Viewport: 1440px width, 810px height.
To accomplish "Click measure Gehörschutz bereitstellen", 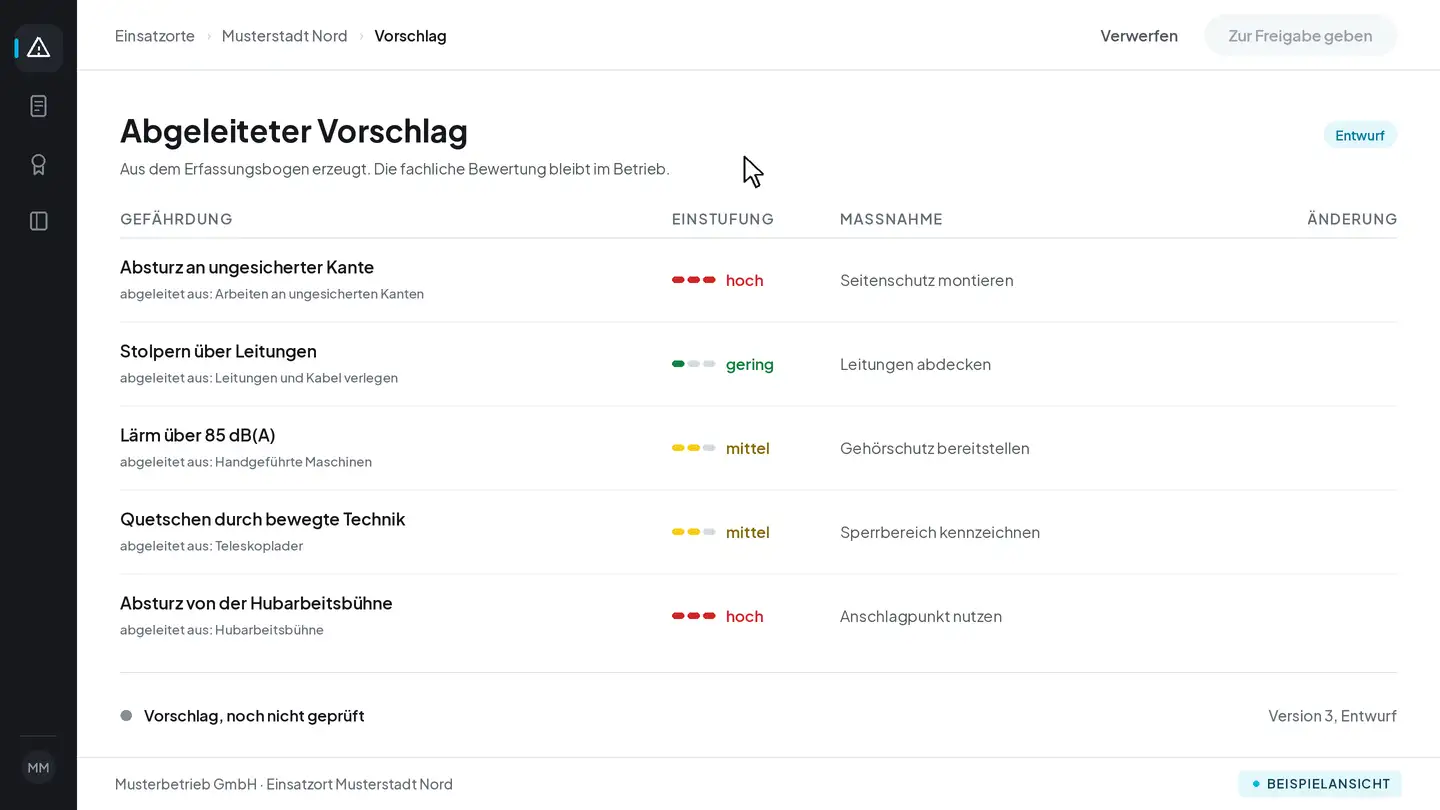I will click(935, 448).
